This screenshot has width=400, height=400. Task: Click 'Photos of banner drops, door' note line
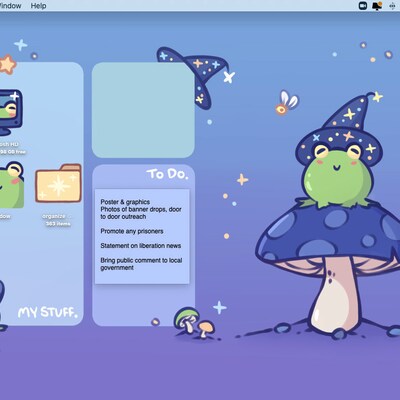[x=141, y=209]
